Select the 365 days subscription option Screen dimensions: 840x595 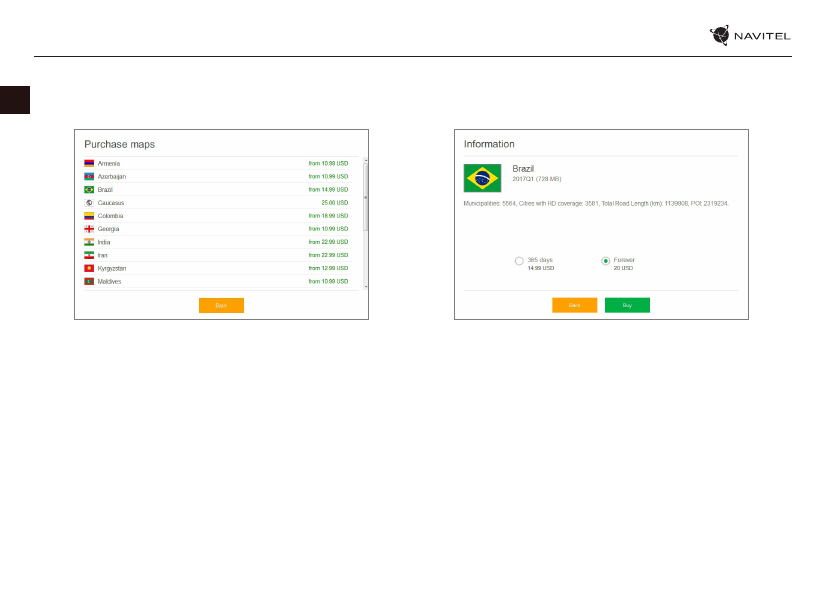[x=519, y=261]
